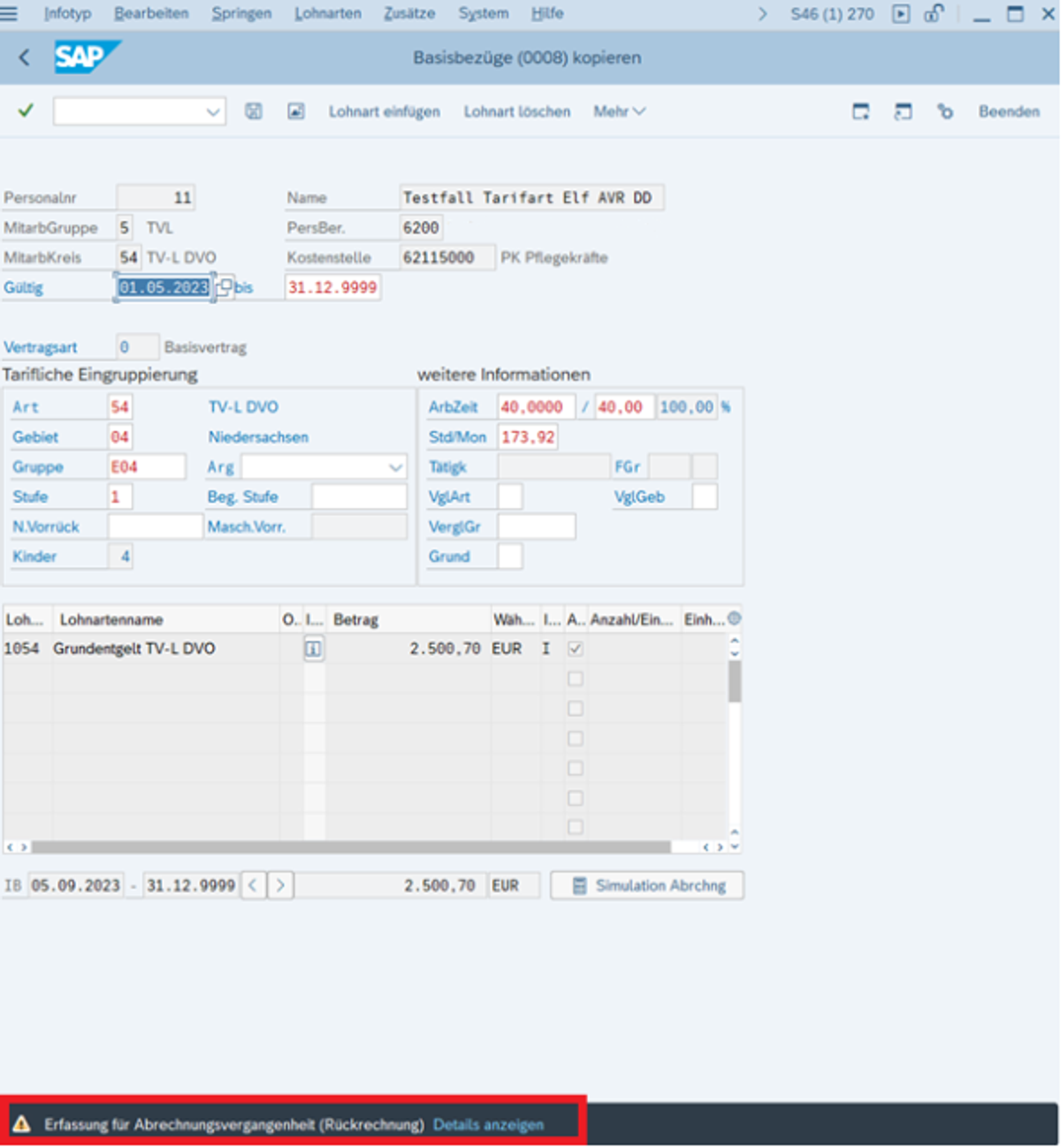Screen dimensions: 1061x1148
Task: Open table column settings gear icon
Action: click(734, 619)
